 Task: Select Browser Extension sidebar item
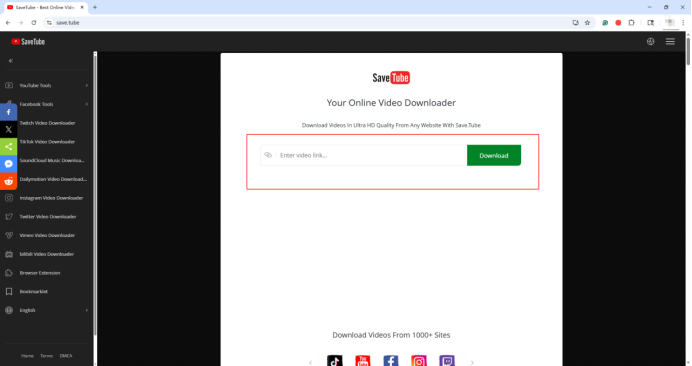pos(46,273)
